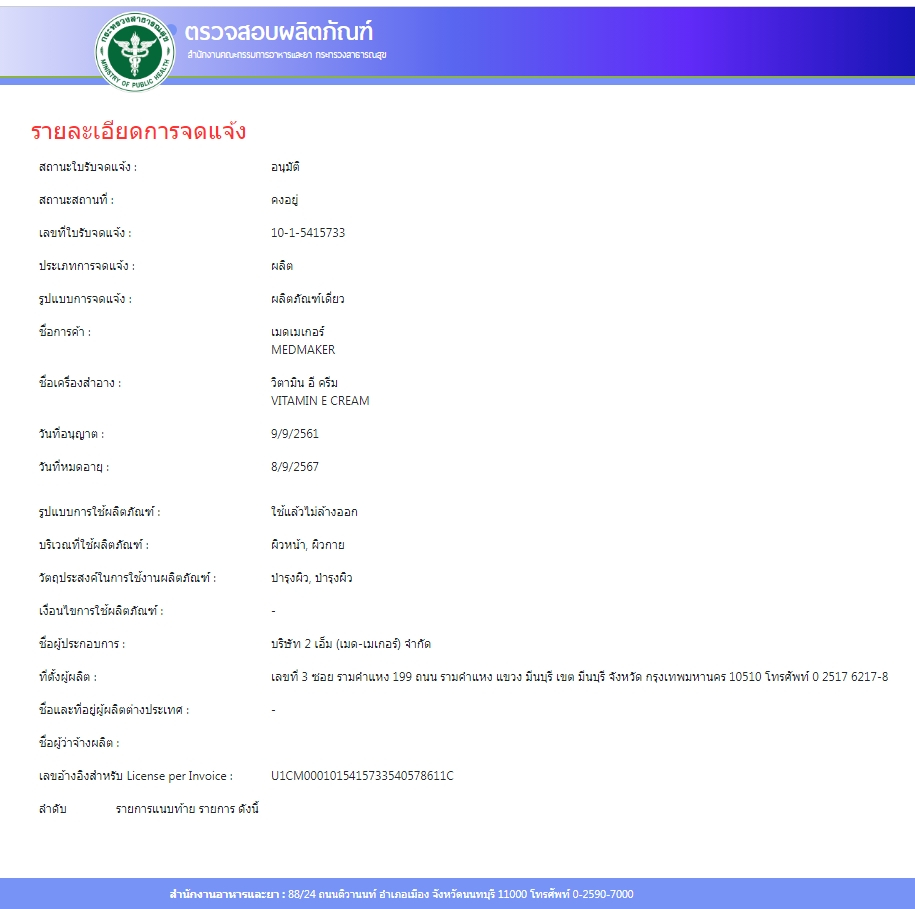Image resolution: width=915 pixels, height=915 pixels.
Task: Click the location status value คงอยู่
Action: pyautogui.click(x=285, y=200)
